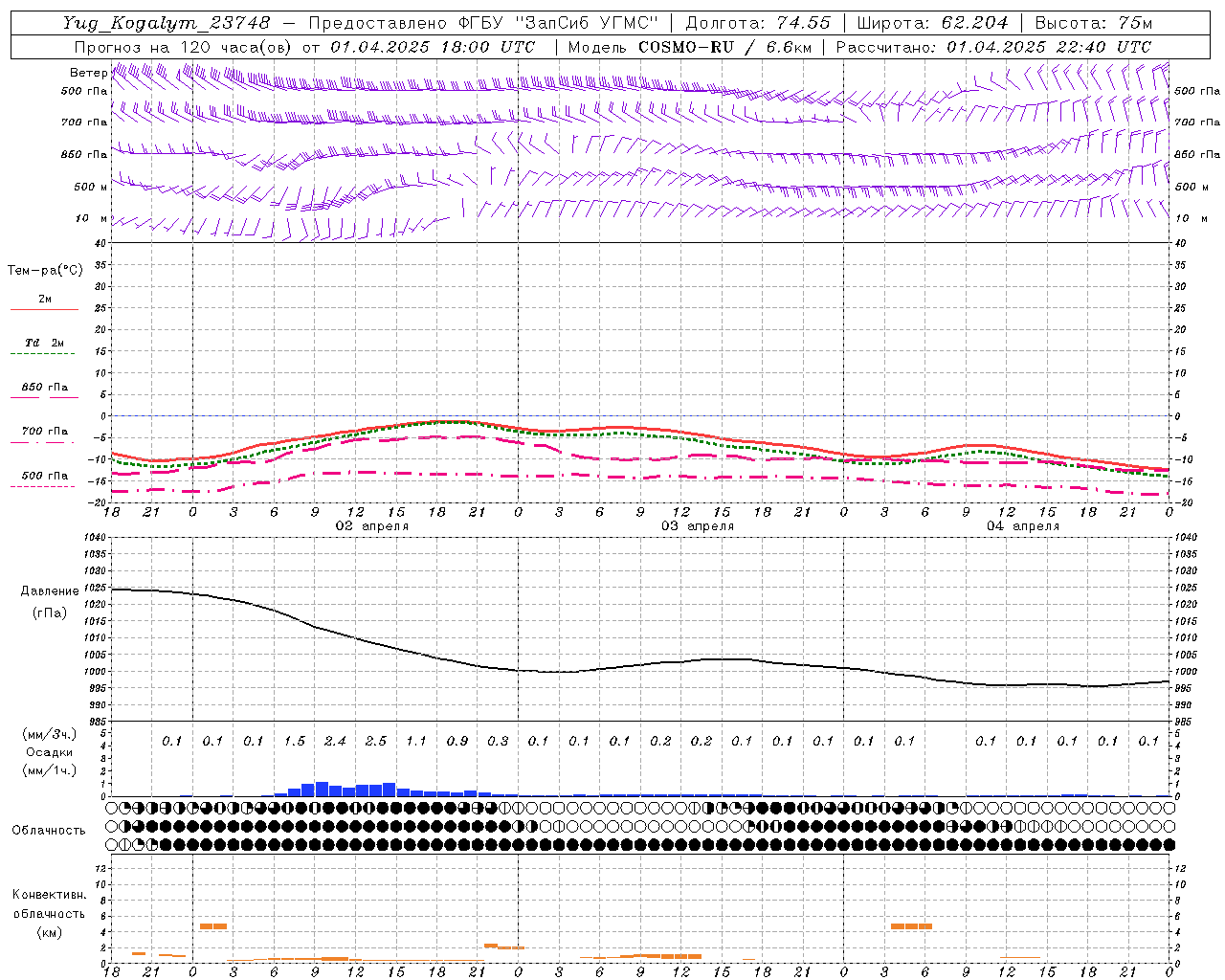Click the 850 гПа entry in temperature legend
The width and height of the screenshot is (1225, 980).
44,388
